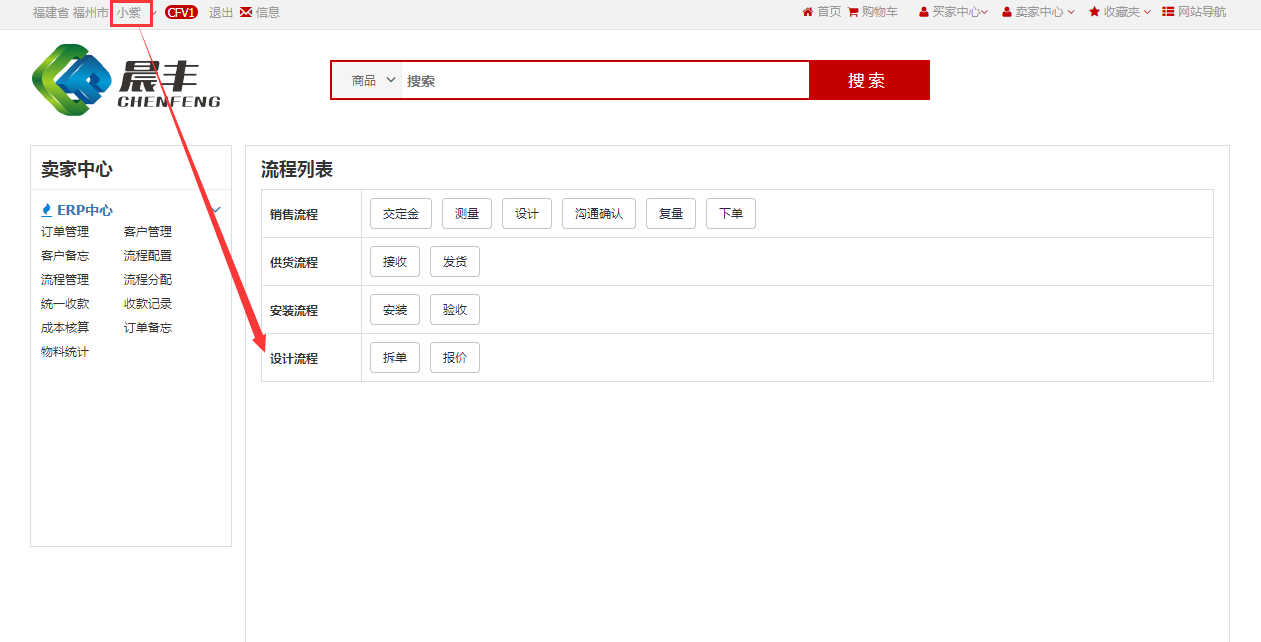
Task: Click the 交定金 step button
Action: pyautogui.click(x=401, y=214)
